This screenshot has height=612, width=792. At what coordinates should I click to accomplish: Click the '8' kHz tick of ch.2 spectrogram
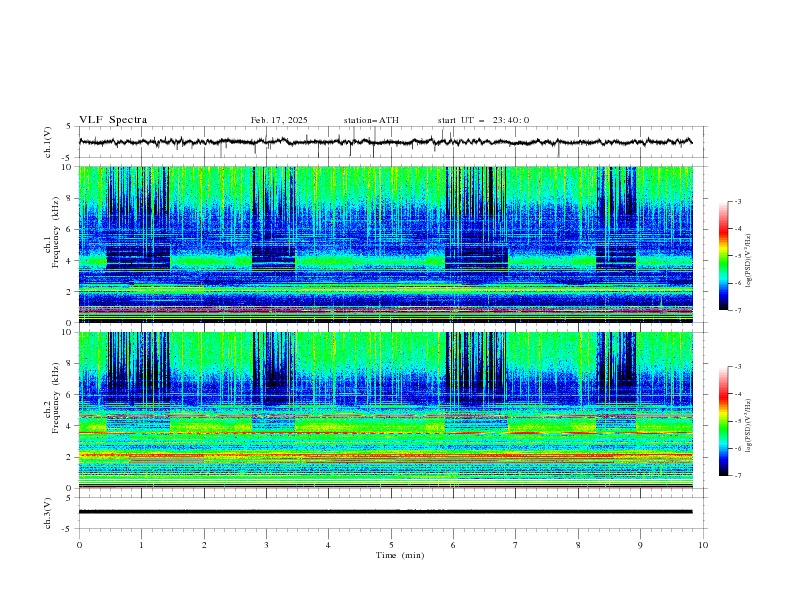[71, 364]
